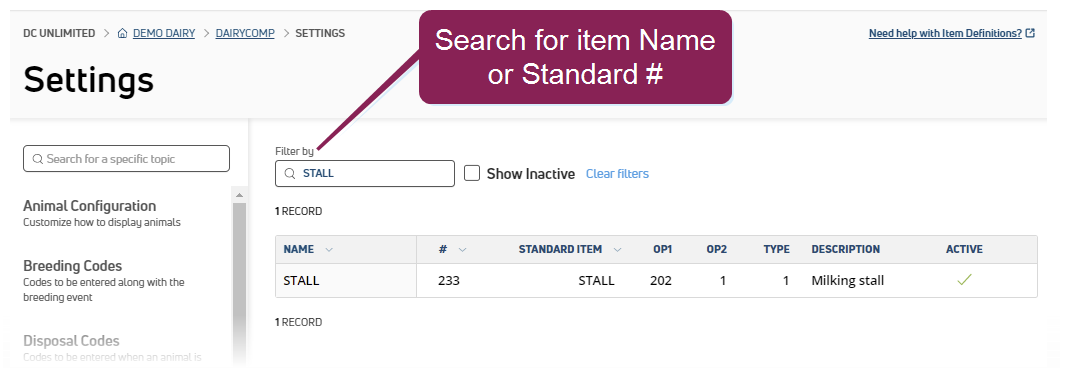Select the STALL row in the table
The width and height of the screenshot is (1072, 380).
coord(656,280)
